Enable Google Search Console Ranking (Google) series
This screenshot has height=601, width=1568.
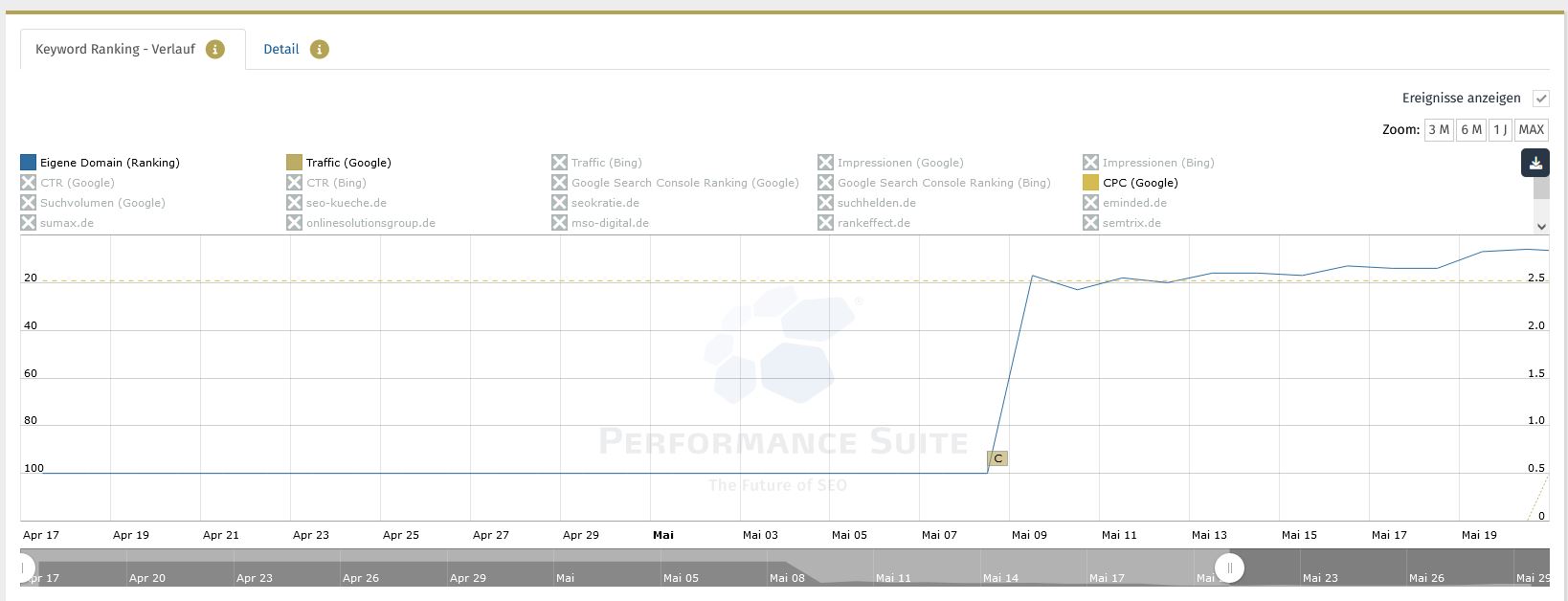click(x=675, y=183)
